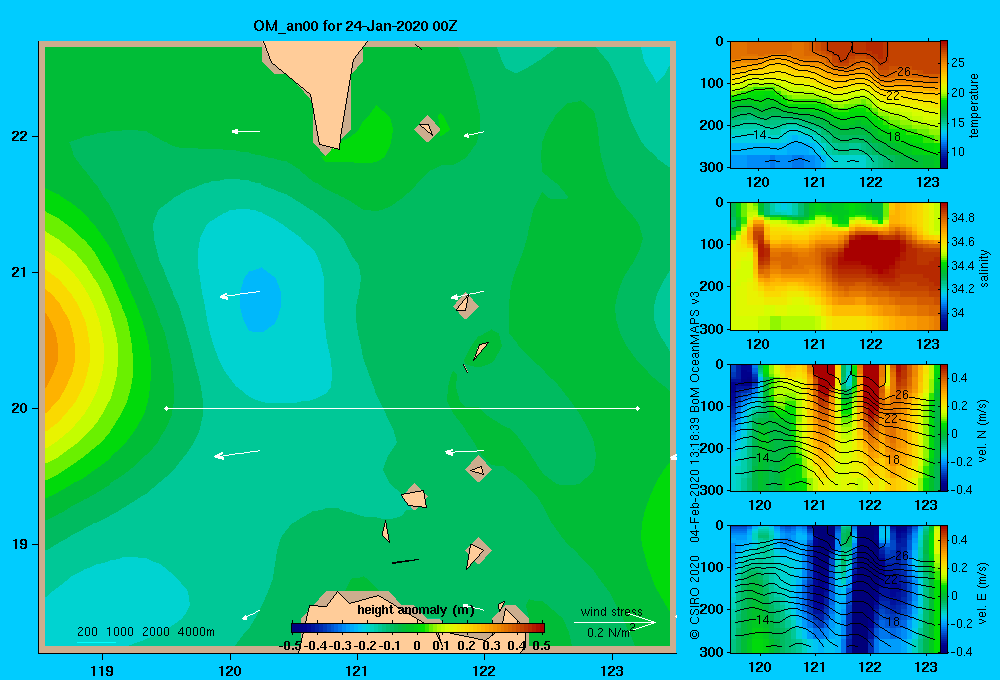This screenshot has width=1000, height=680.
Task: Click latitude tick "21" on the main map
Action: click(19, 272)
